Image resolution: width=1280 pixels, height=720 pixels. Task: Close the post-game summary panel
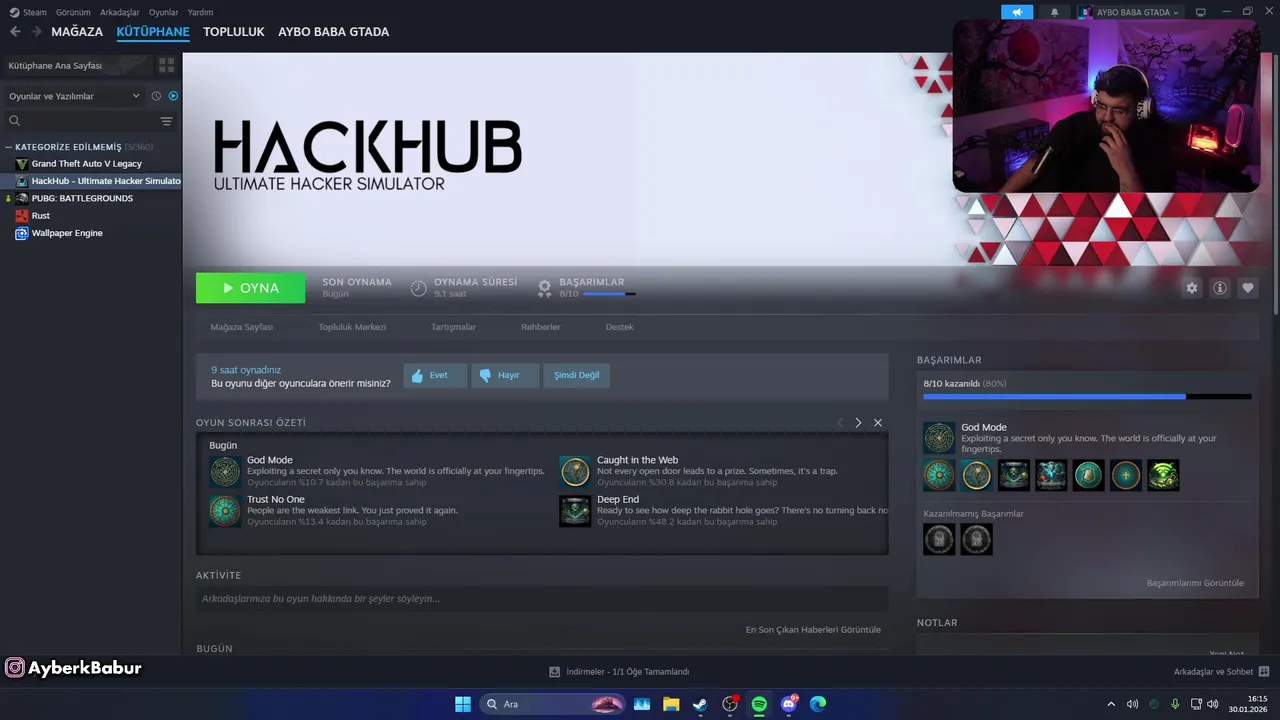tap(878, 423)
